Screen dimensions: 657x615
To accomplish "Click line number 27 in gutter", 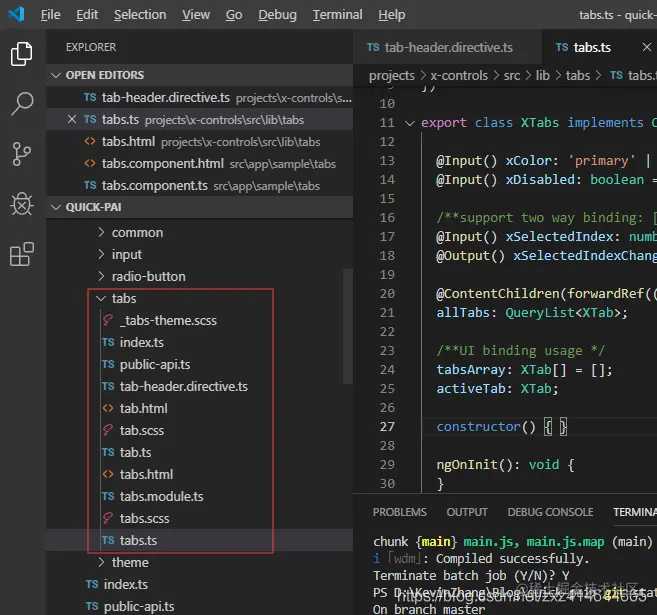I will point(387,427).
